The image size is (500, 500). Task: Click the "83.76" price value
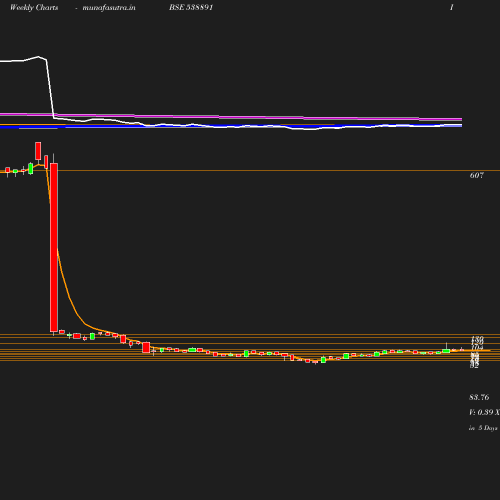(x=479, y=397)
